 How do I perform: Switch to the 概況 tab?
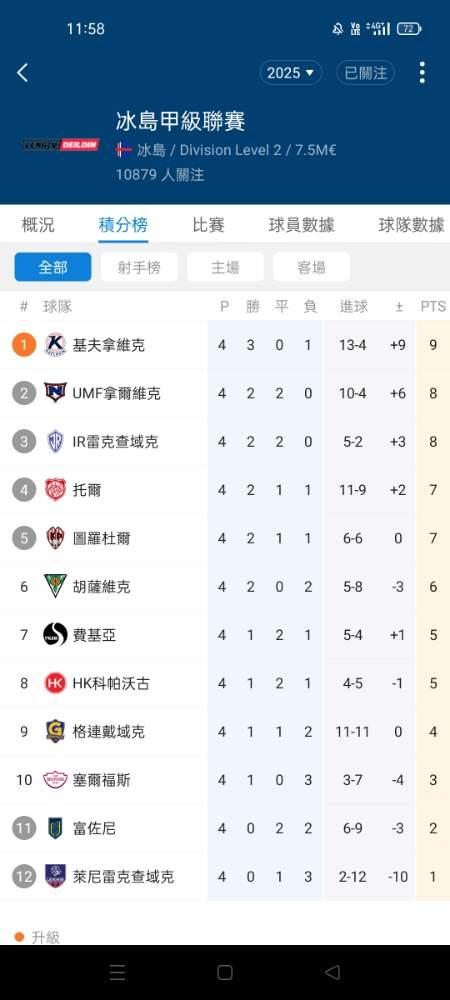tap(38, 224)
